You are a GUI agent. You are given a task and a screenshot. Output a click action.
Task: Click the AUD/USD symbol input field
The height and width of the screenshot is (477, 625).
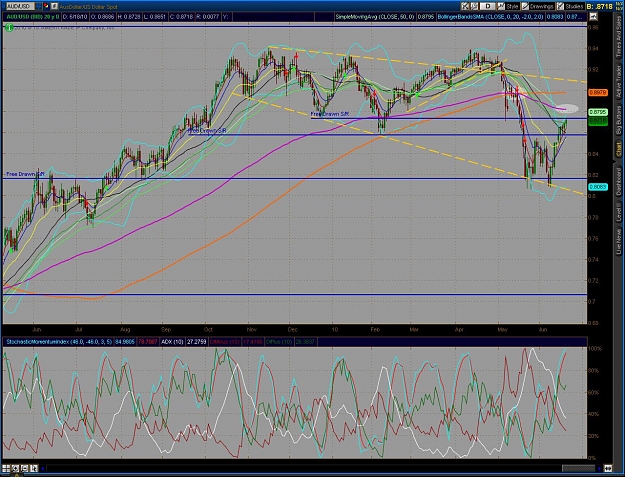tap(19, 6)
